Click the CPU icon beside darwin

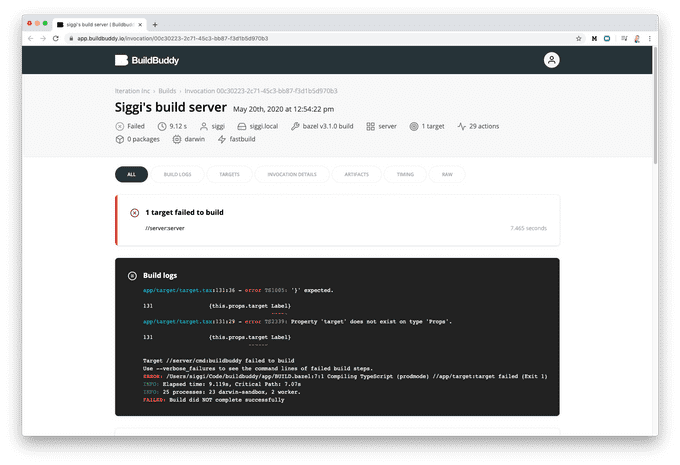coord(177,139)
